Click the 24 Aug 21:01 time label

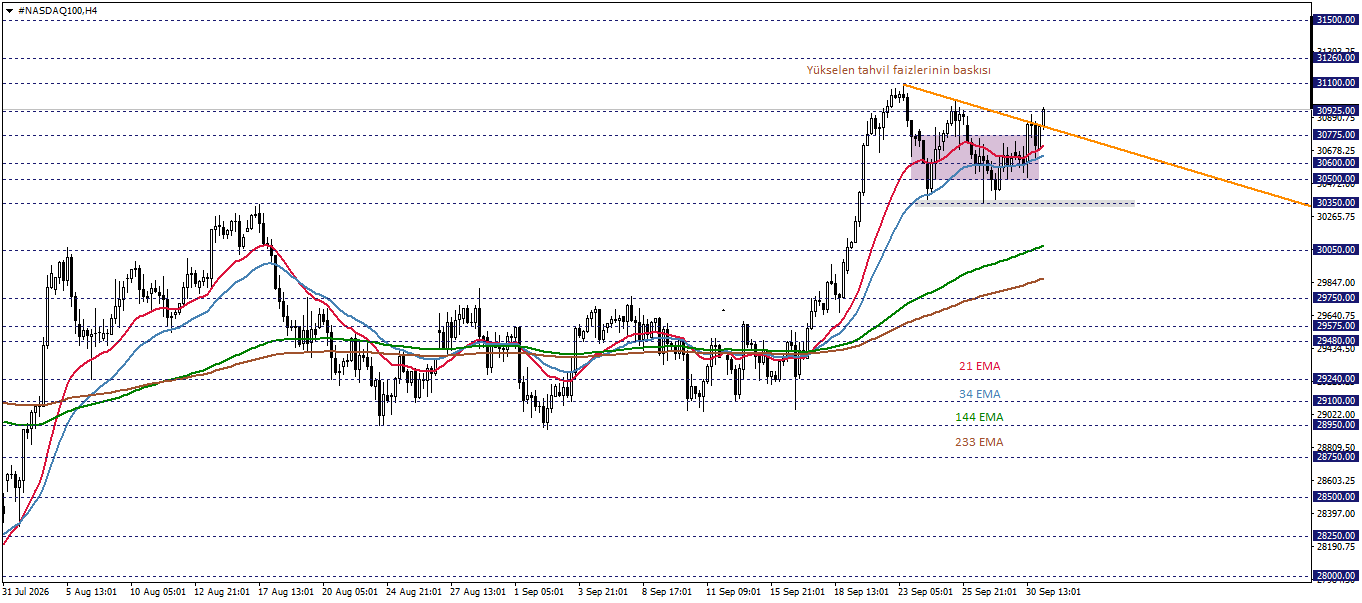(x=413, y=592)
